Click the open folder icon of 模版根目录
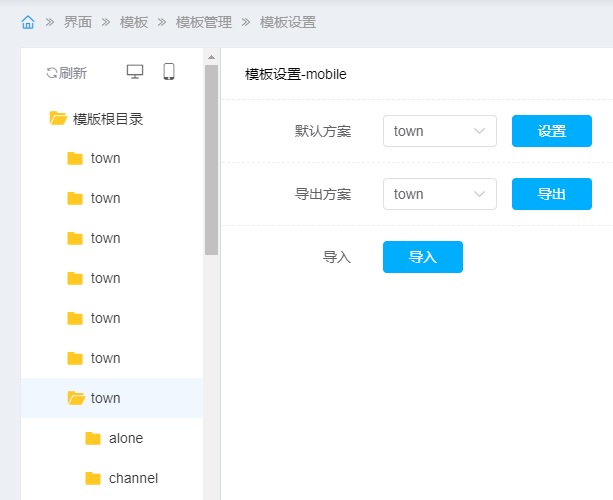613x500 pixels. click(x=58, y=119)
